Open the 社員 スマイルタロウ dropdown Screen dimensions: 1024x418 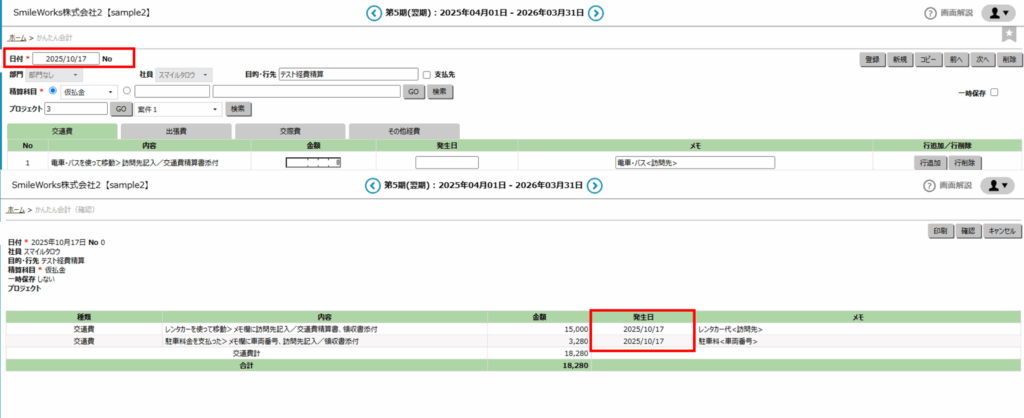(x=185, y=75)
